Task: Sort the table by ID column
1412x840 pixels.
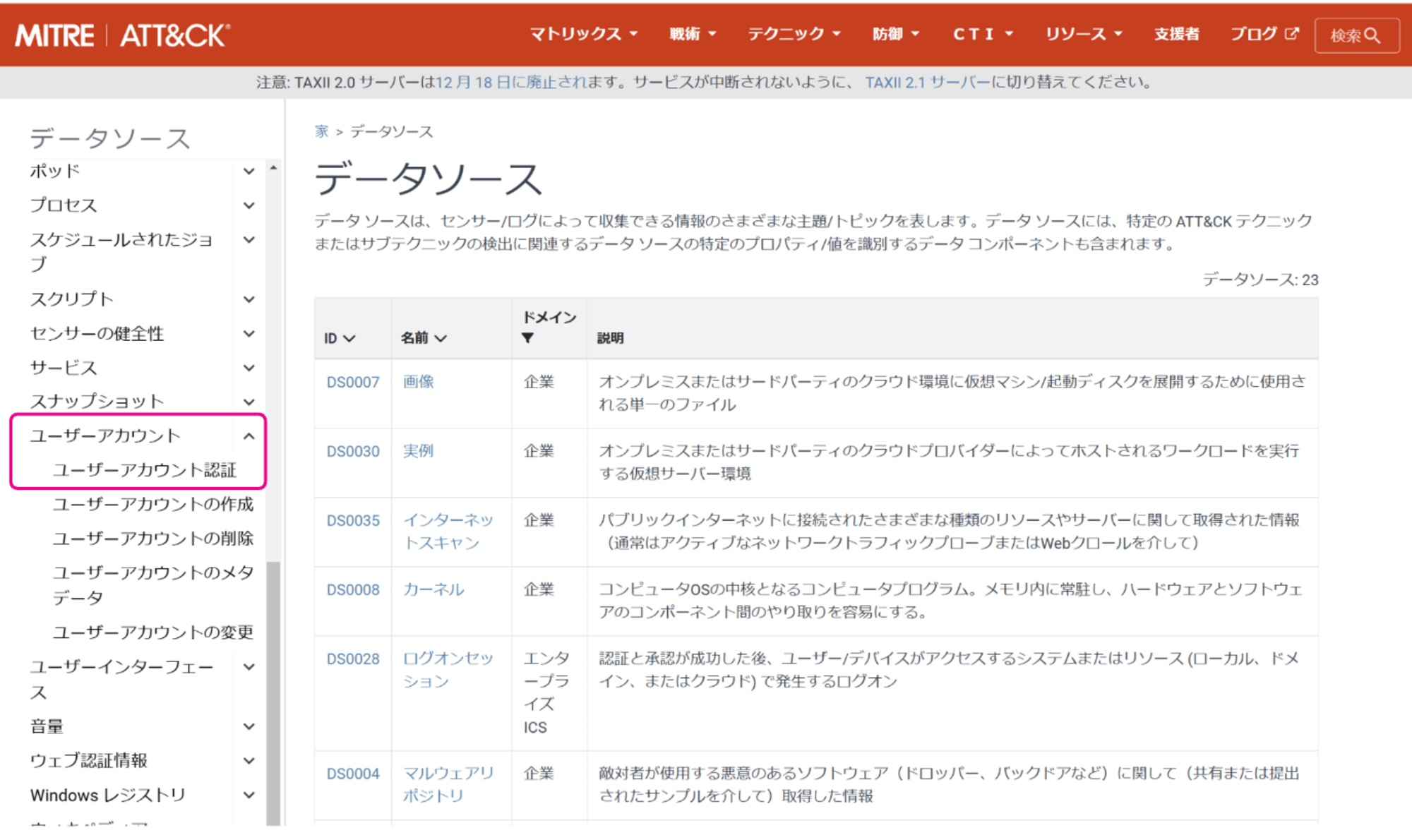Action: pyautogui.click(x=340, y=338)
